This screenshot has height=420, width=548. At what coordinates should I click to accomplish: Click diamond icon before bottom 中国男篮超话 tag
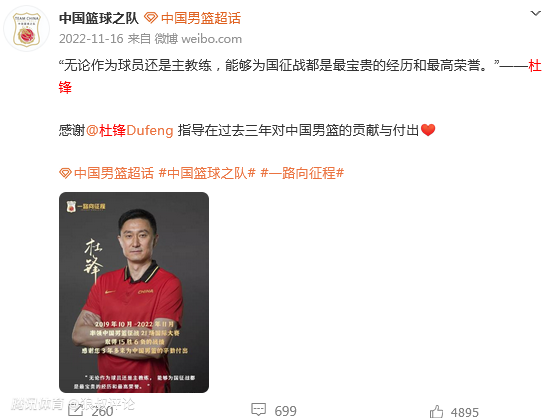[x=65, y=173]
